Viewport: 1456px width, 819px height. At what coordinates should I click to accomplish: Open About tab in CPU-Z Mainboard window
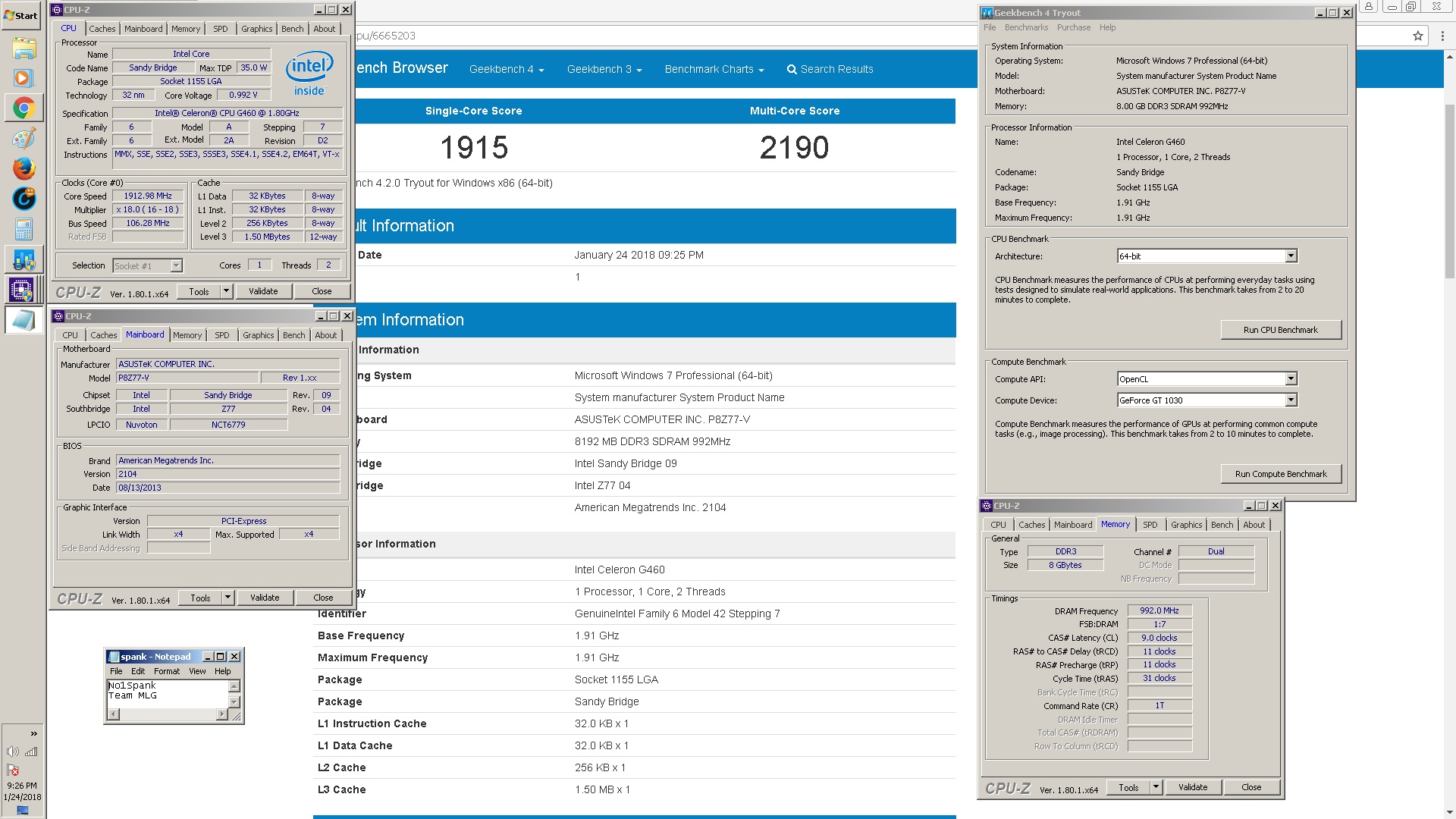tap(326, 335)
